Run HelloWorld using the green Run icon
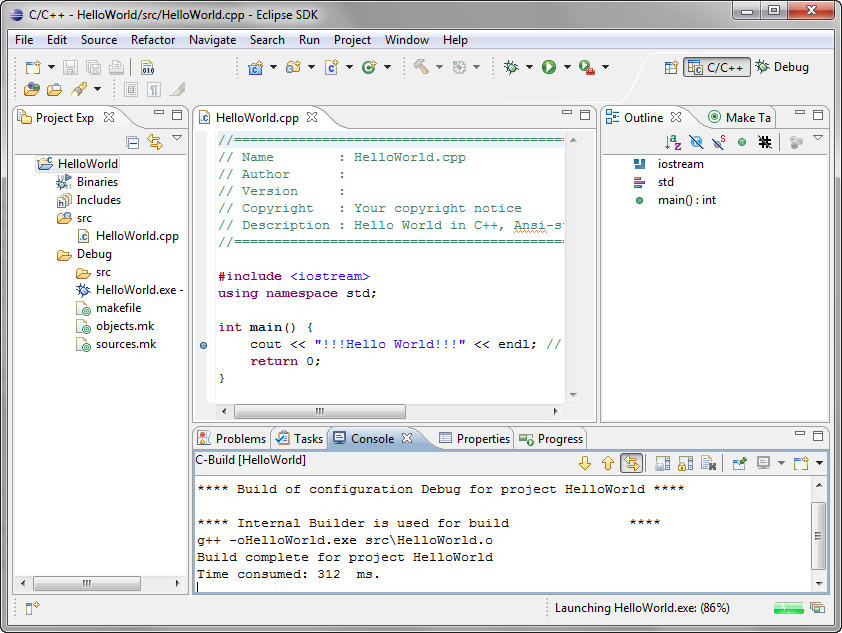The width and height of the screenshot is (842, 633). click(x=548, y=67)
